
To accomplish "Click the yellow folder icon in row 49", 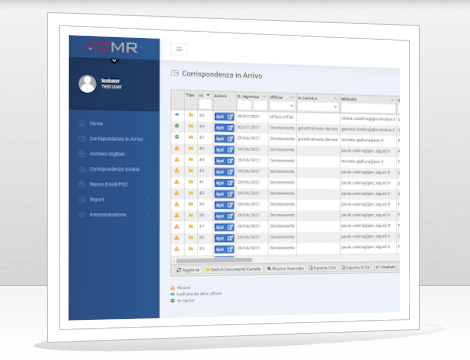I will 191,126.
